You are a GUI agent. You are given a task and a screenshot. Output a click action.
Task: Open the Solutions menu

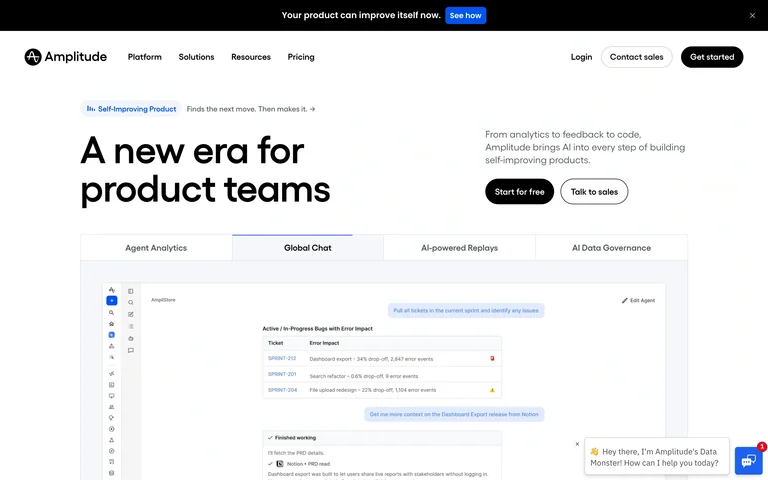coord(196,57)
